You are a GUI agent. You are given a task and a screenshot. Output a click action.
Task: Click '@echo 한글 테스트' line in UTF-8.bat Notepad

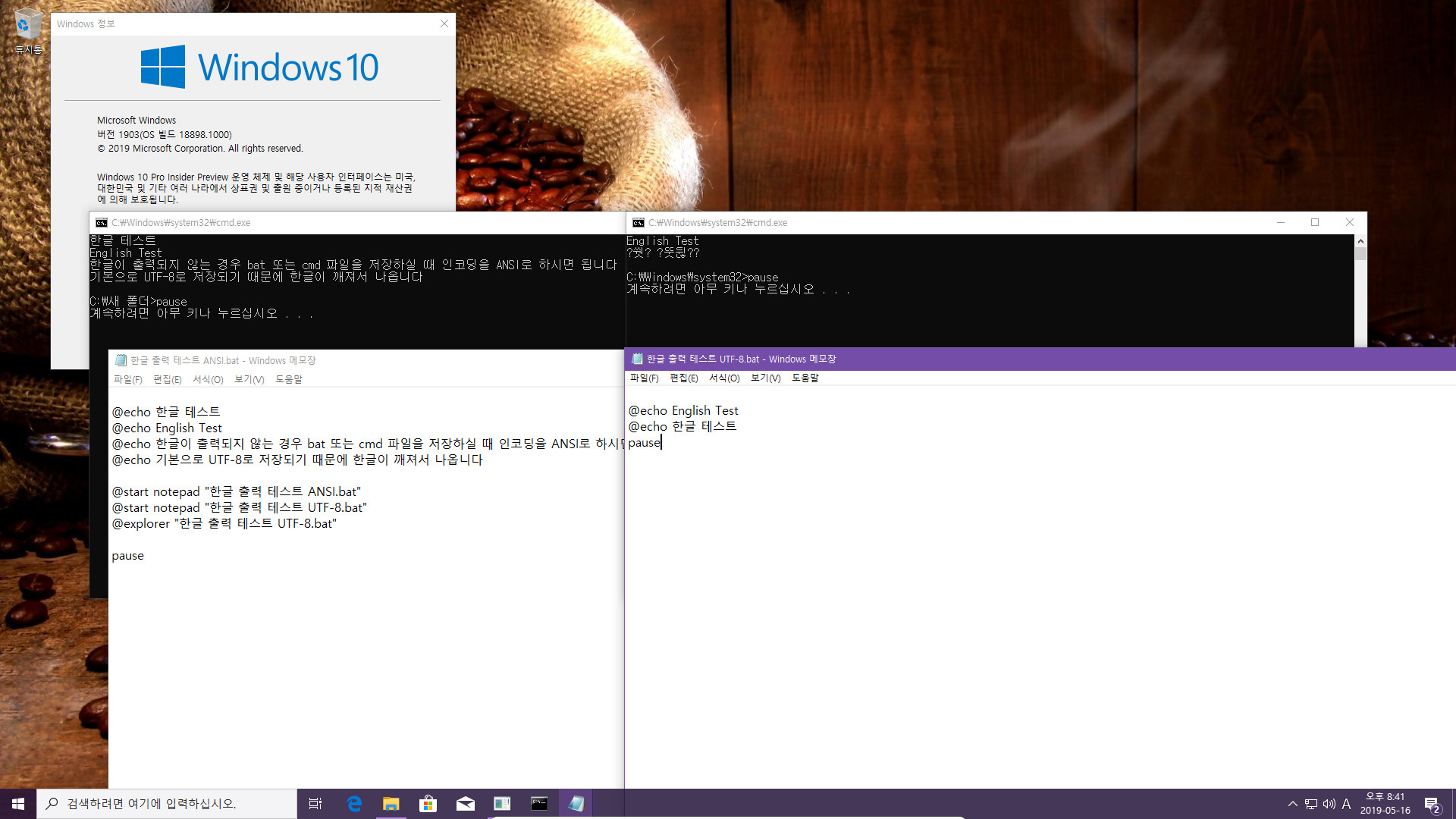[x=682, y=426]
